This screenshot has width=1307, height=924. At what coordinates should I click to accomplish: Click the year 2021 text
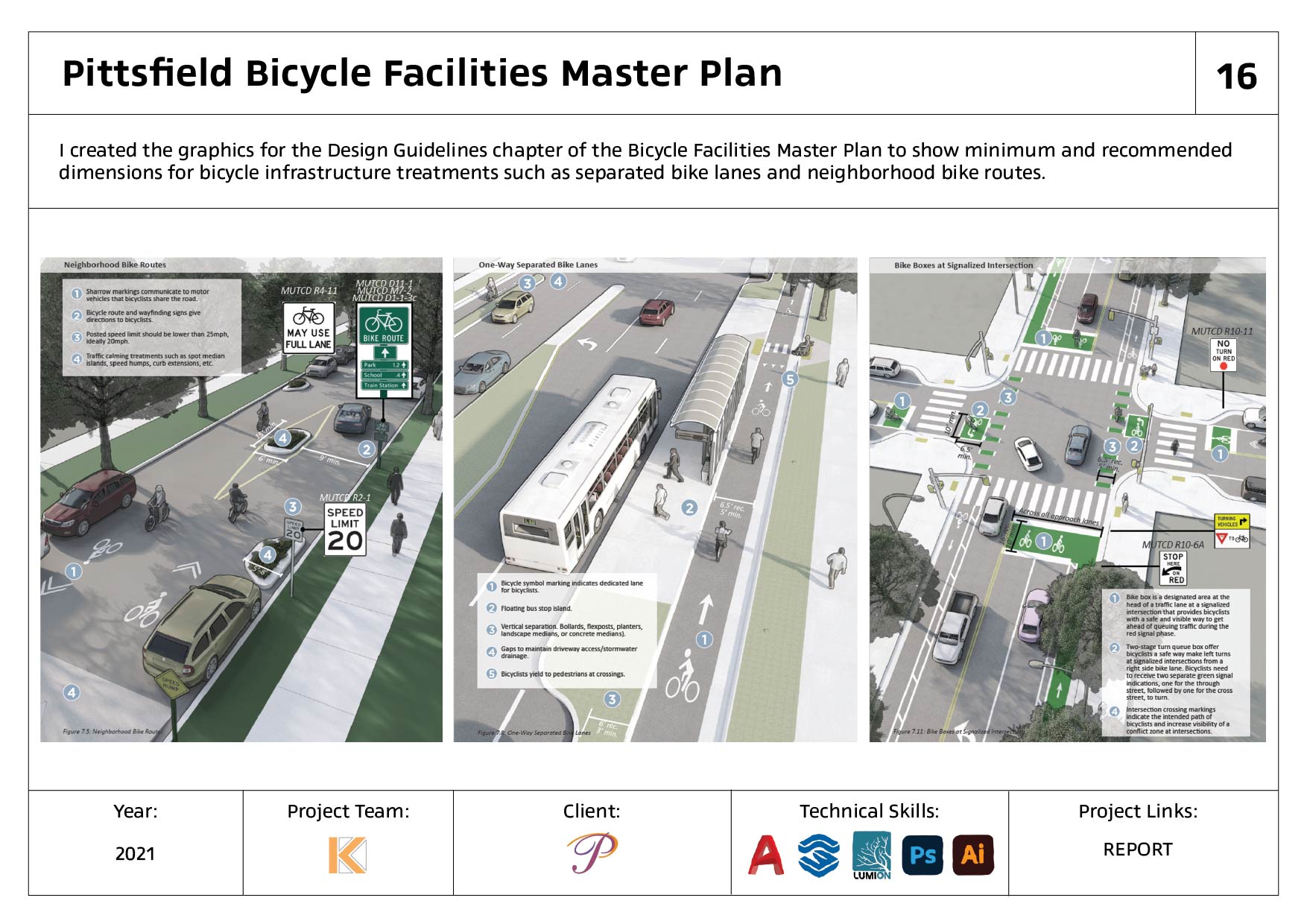click(x=135, y=853)
